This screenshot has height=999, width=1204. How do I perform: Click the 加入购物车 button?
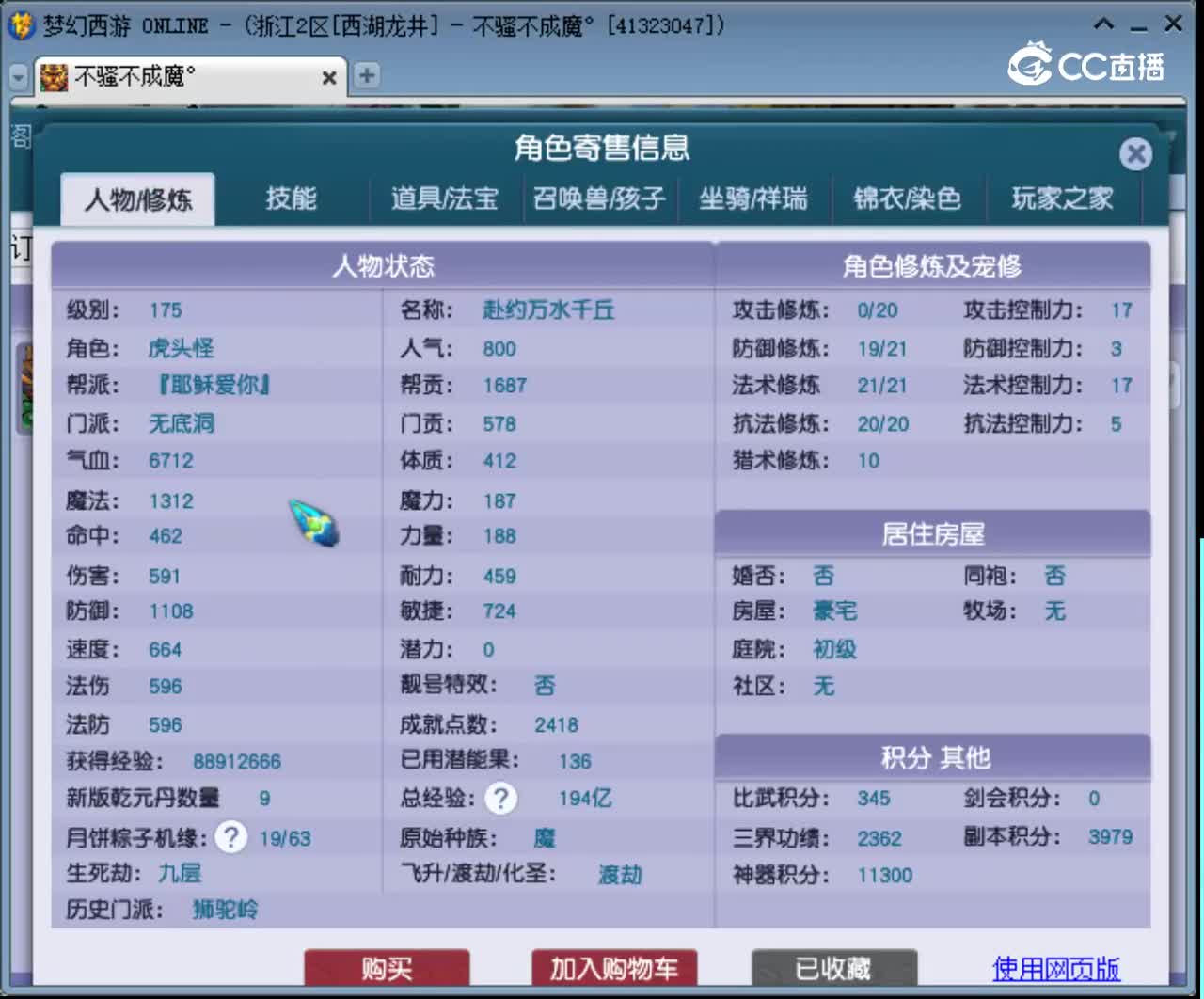(614, 968)
